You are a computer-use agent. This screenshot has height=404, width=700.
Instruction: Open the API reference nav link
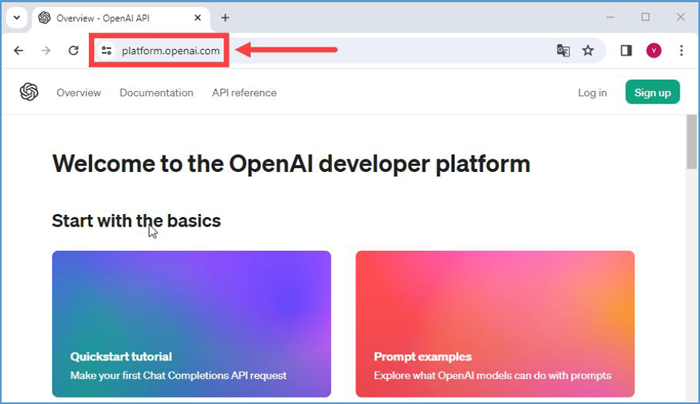[244, 93]
